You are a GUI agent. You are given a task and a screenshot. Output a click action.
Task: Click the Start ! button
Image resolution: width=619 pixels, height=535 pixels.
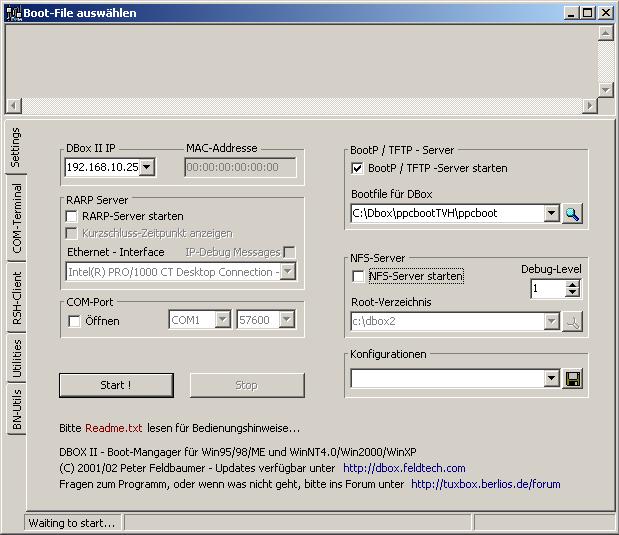tap(116, 385)
